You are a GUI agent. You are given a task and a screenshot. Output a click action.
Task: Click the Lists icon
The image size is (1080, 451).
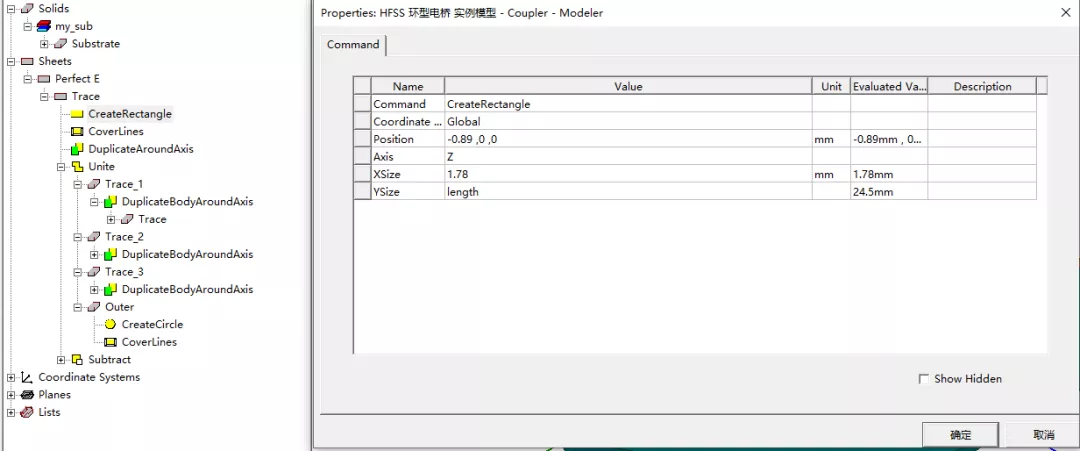click(28, 412)
